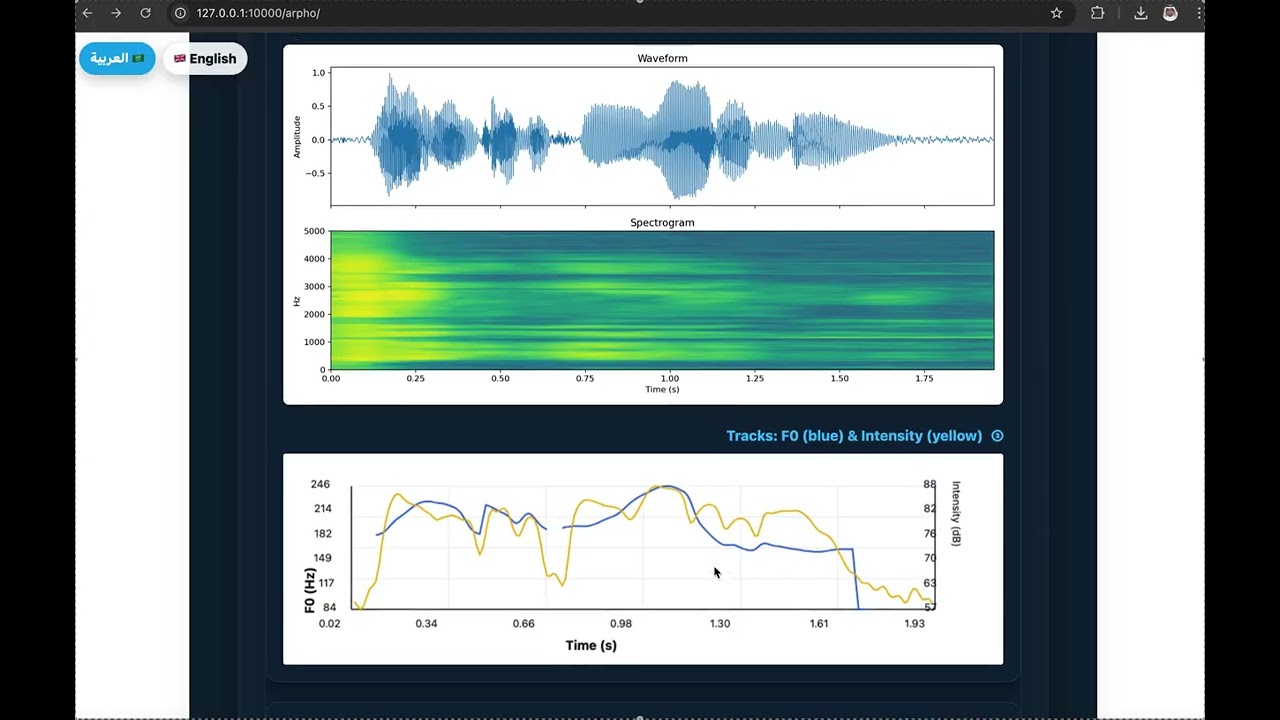Click the "0.98" tick on the tracks time axis
The width and height of the screenshot is (1280, 720).
click(621, 623)
